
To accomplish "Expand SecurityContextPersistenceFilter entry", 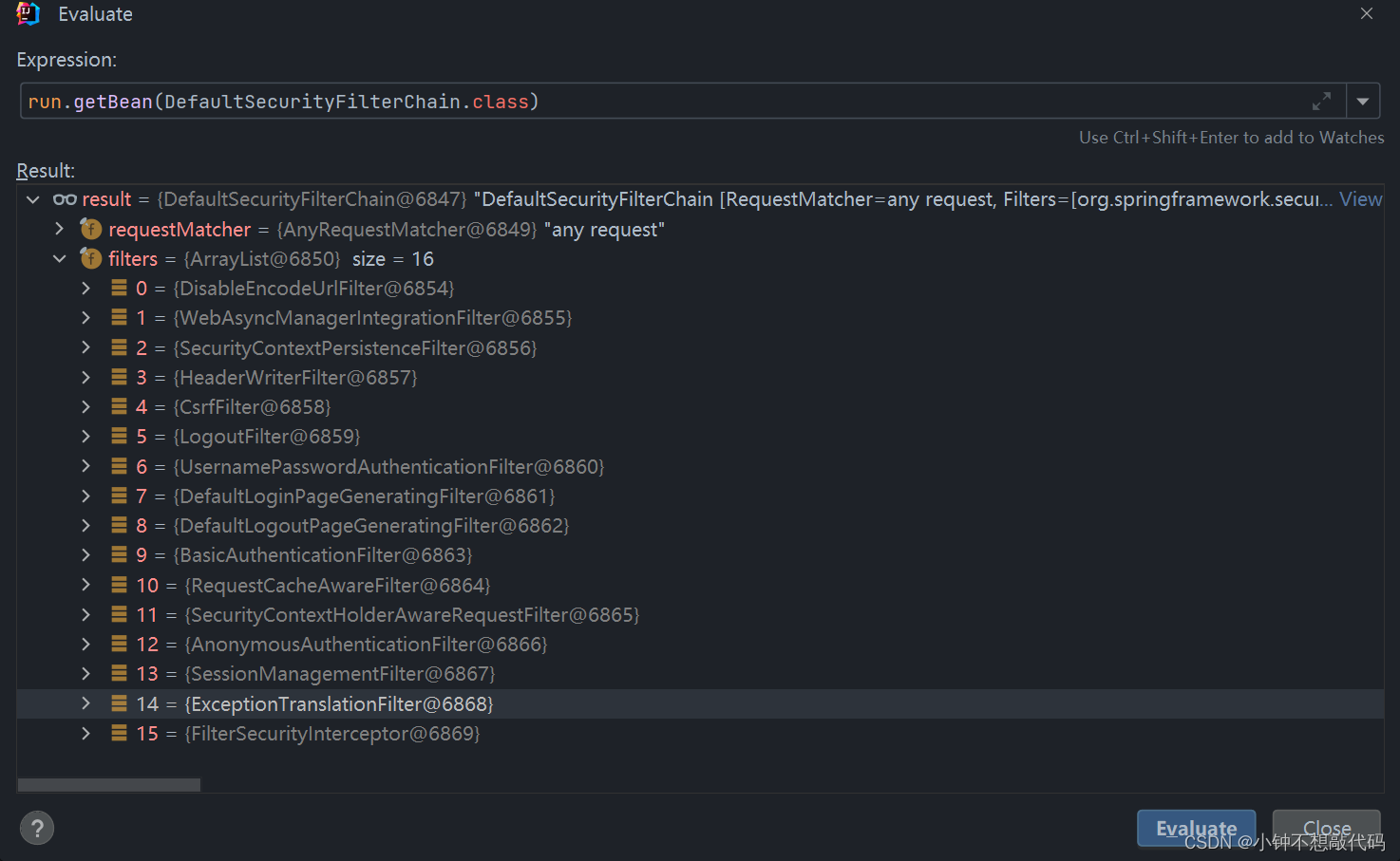I will coord(86,347).
